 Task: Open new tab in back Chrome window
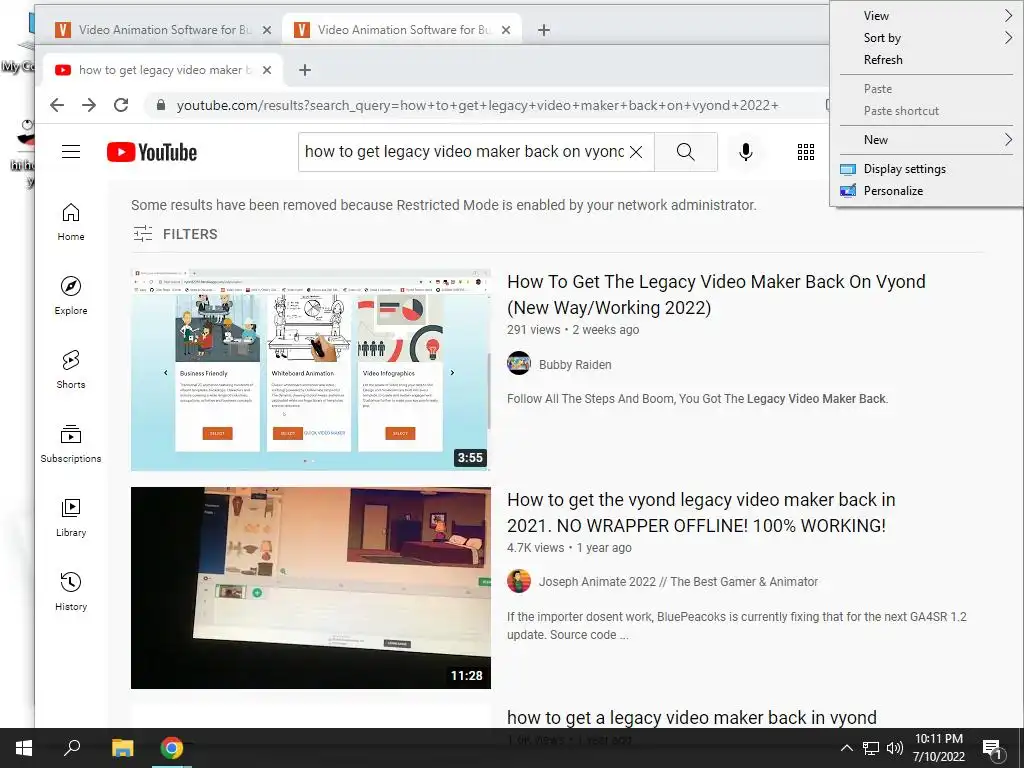pyautogui.click(x=543, y=30)
